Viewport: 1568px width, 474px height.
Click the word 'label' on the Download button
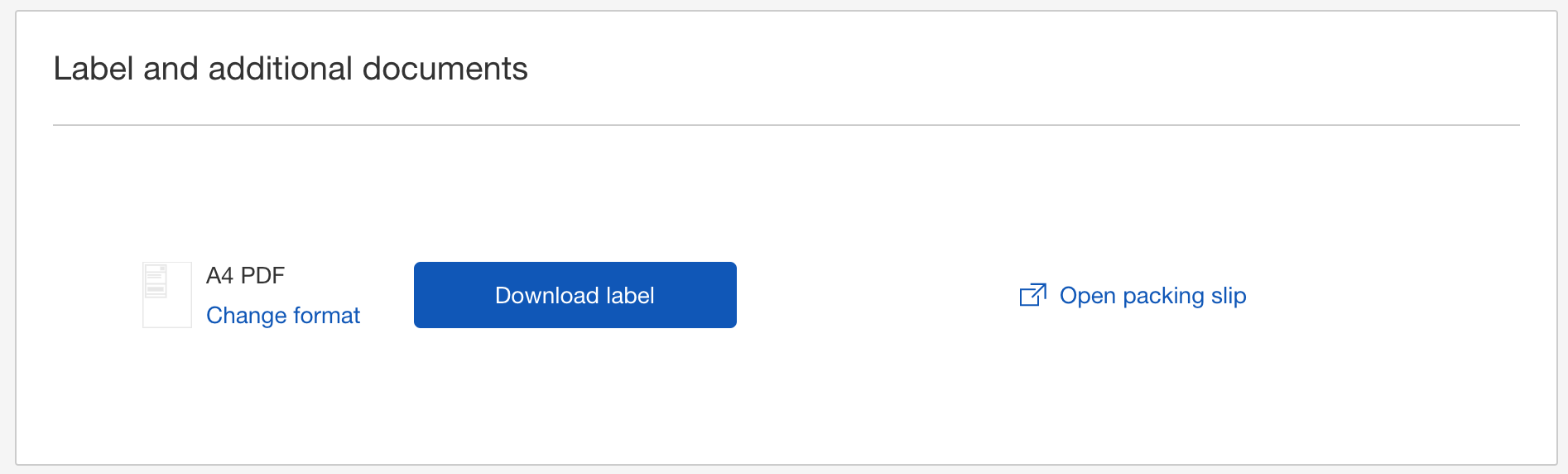[630, 296]
